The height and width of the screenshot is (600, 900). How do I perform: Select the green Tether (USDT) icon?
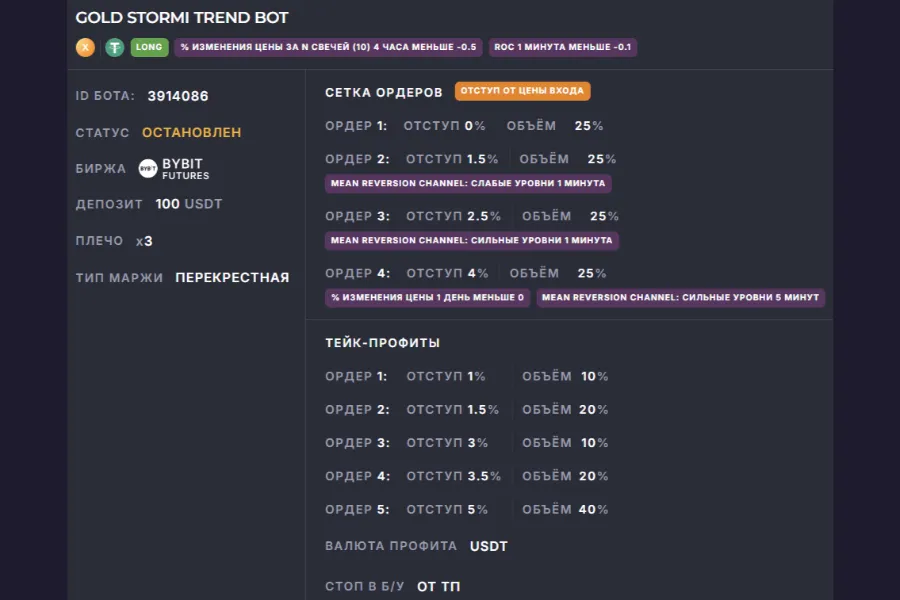tap(113, 47)
